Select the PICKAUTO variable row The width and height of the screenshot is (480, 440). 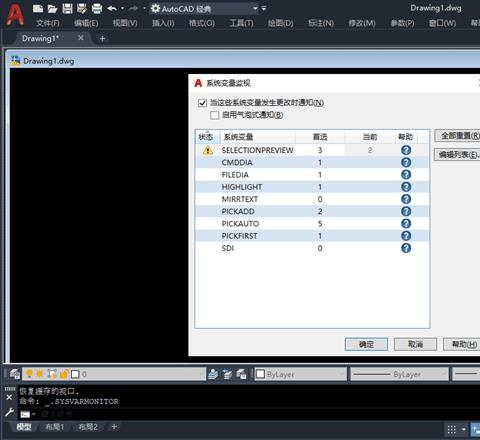[312, 224]
